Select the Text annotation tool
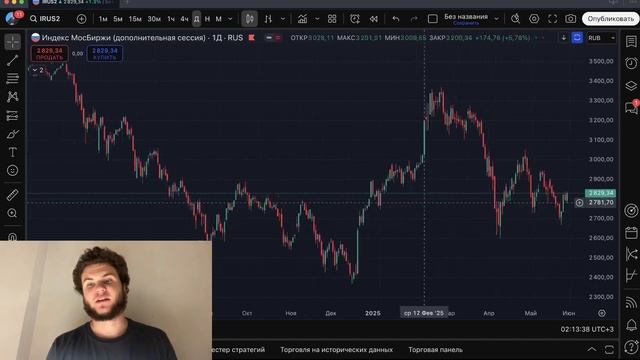Viewport: 640px width, 360px height. (13, 152)
